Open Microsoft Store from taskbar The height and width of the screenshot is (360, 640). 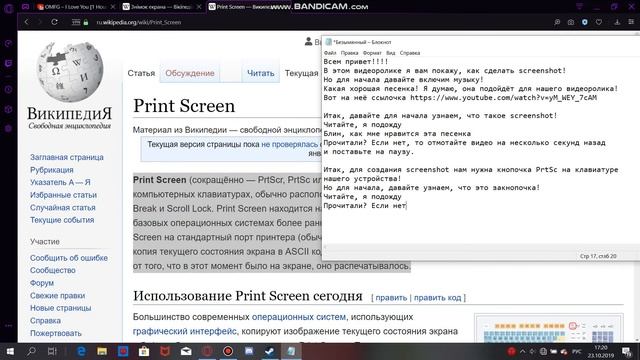click(144, 351)
